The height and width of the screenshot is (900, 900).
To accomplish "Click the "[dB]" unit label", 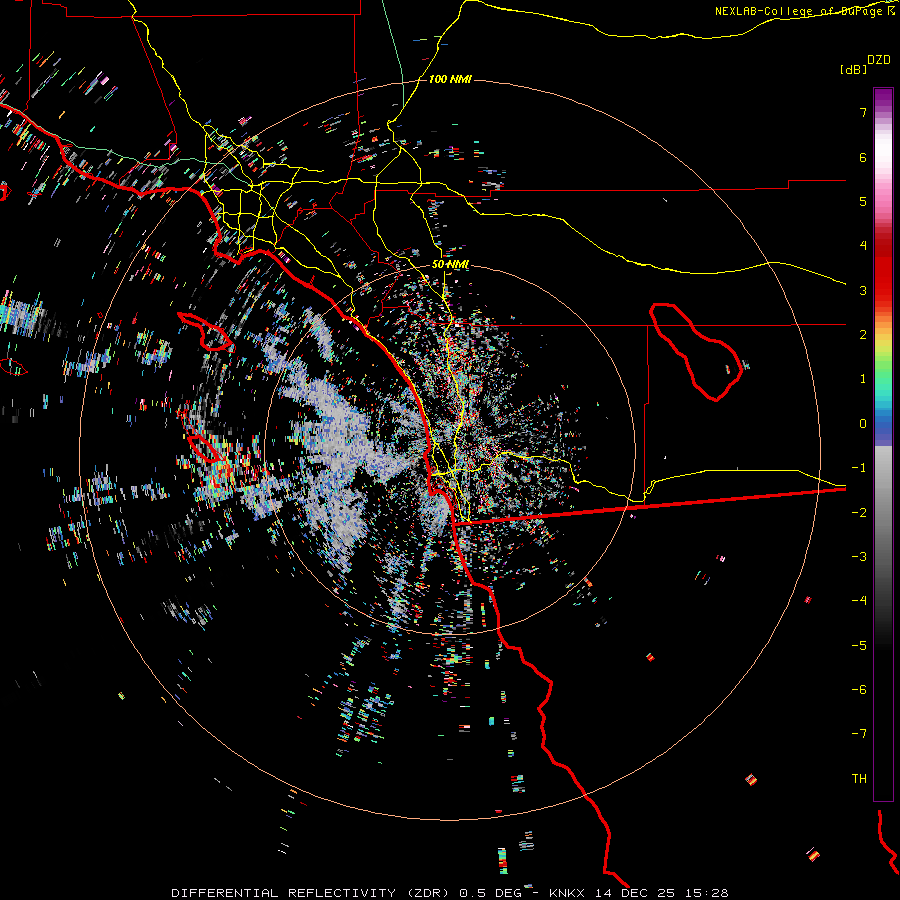I will [x=853, y=69].
